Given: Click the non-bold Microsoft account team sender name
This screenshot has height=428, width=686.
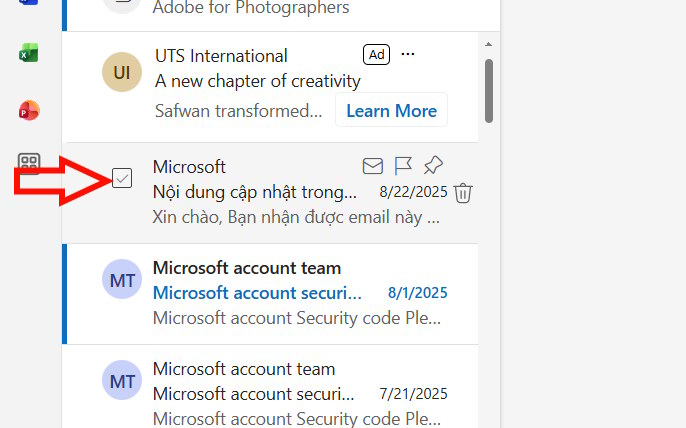Looking at the screenshot, I should 244,369.
